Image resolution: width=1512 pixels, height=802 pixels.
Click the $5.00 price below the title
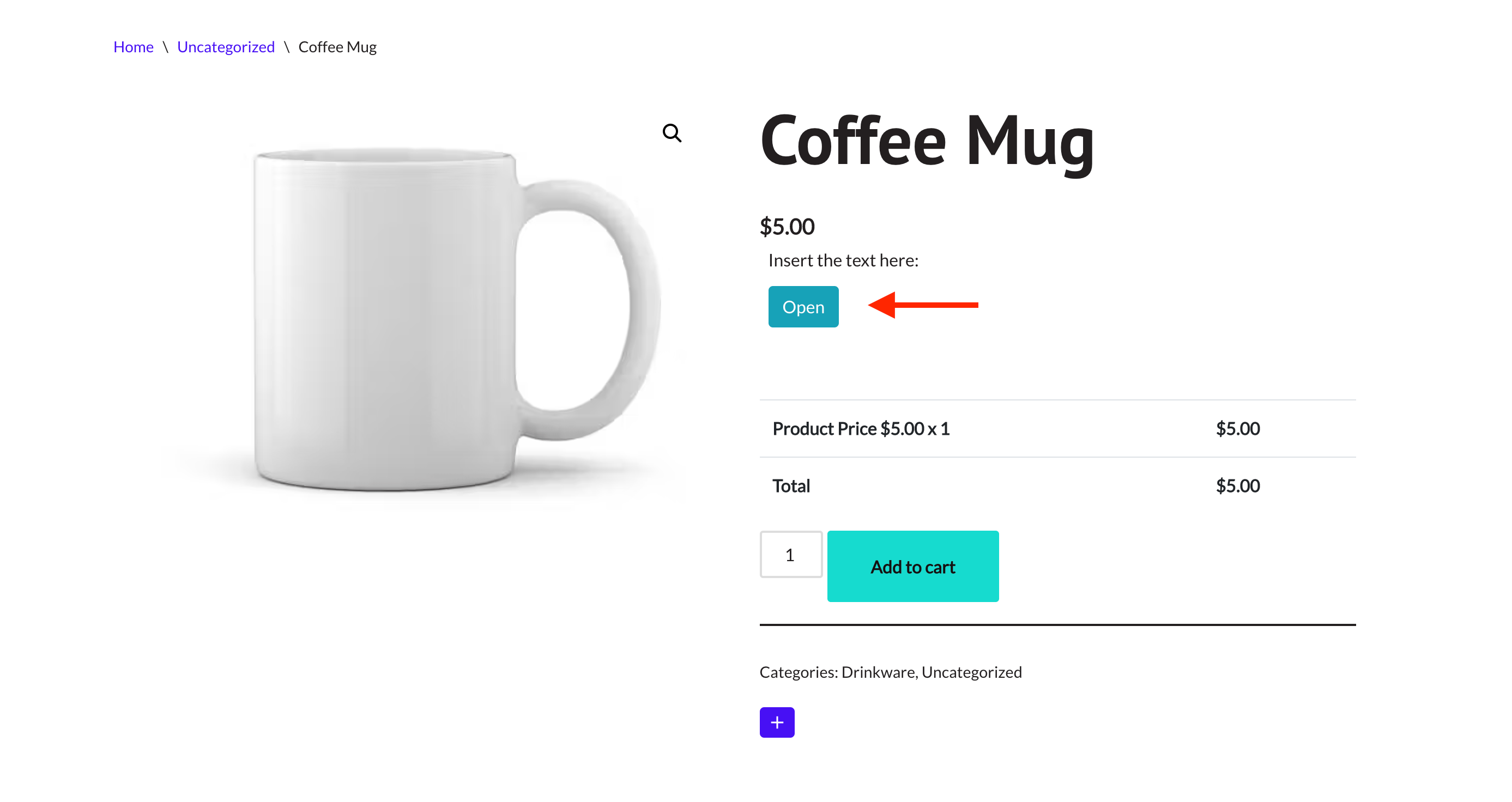coord(787,227)
